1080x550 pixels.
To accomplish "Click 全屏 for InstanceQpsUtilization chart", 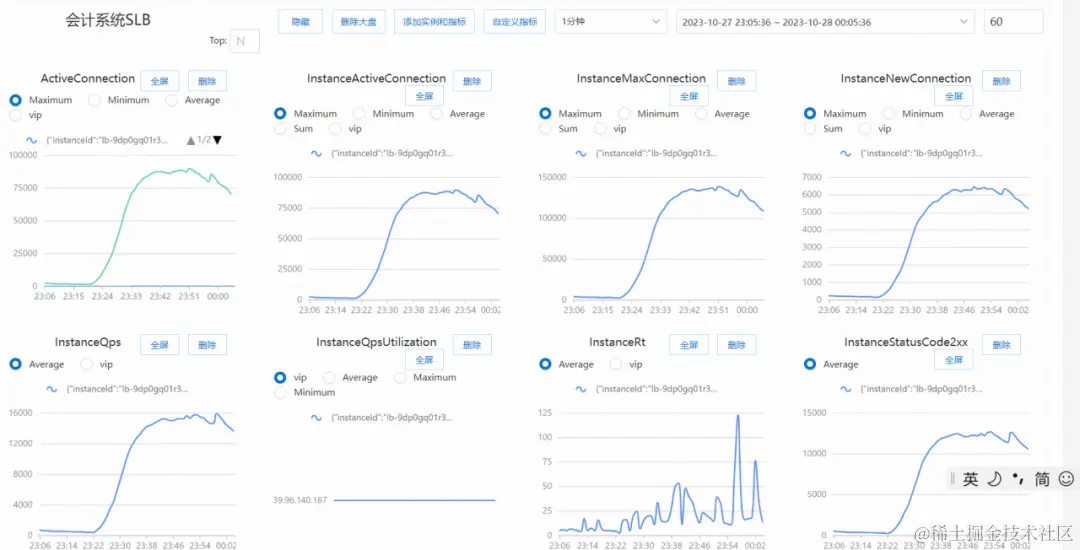I will (424, 359).
